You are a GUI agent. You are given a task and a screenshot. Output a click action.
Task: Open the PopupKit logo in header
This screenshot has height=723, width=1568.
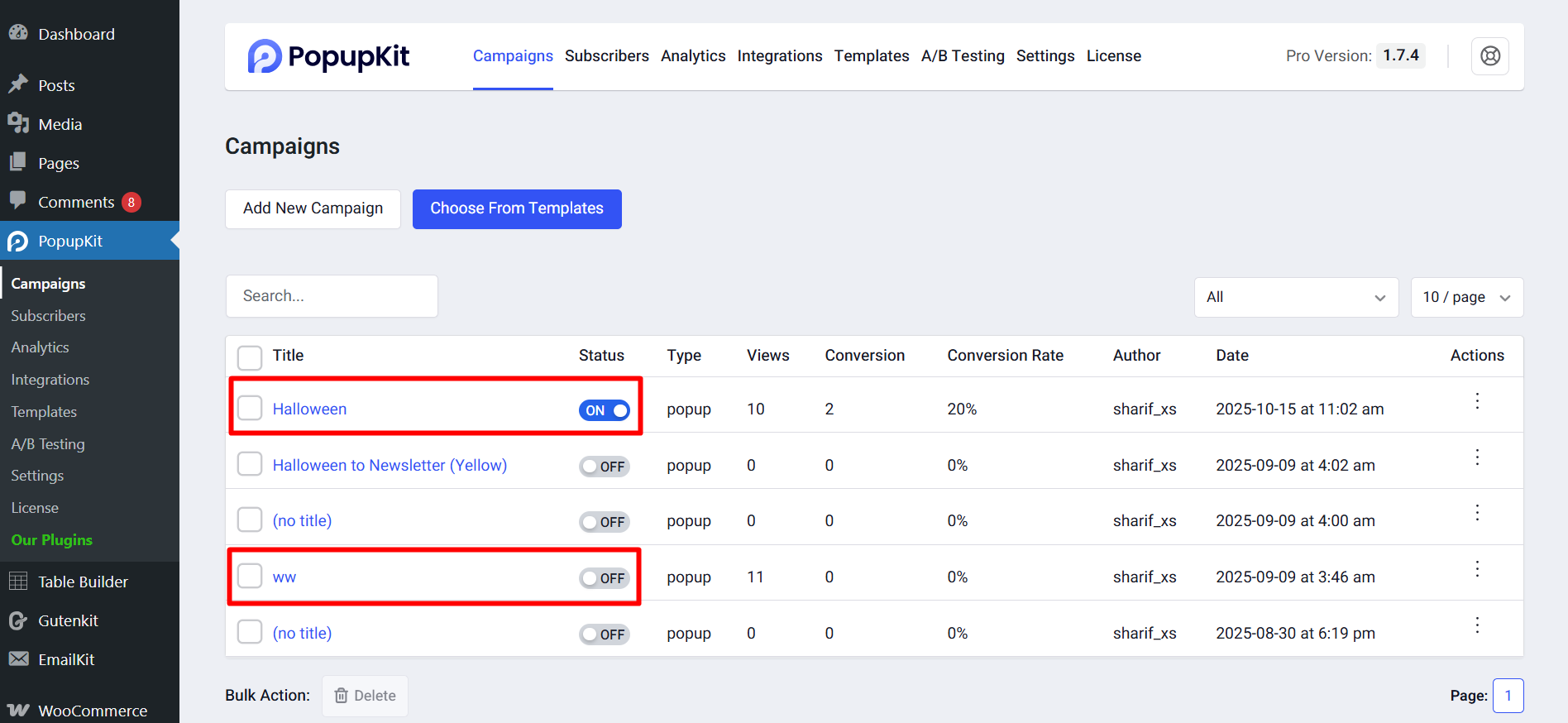point(328,56)
